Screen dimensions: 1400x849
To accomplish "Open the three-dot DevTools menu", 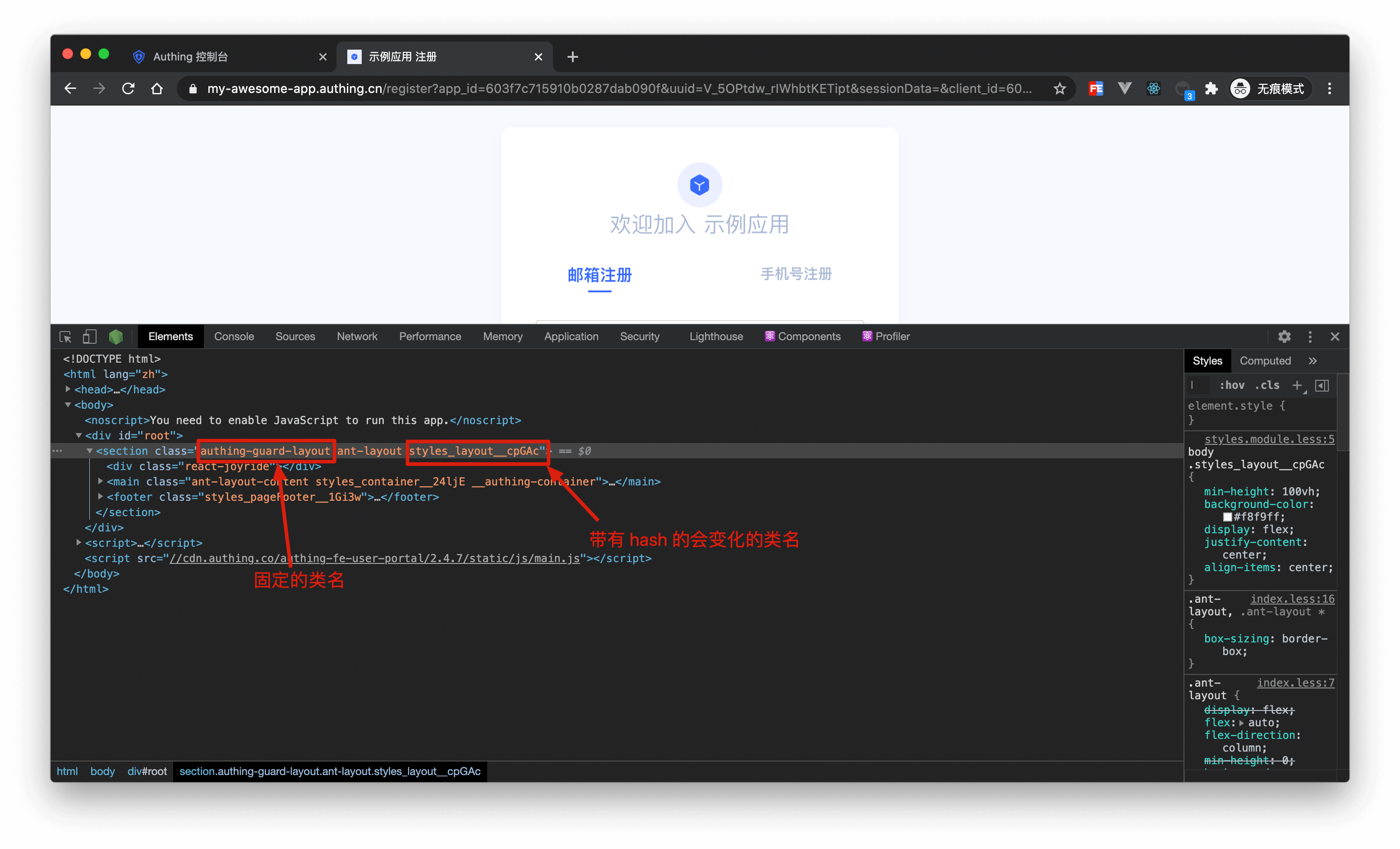I will click(x=1310, y=337).
